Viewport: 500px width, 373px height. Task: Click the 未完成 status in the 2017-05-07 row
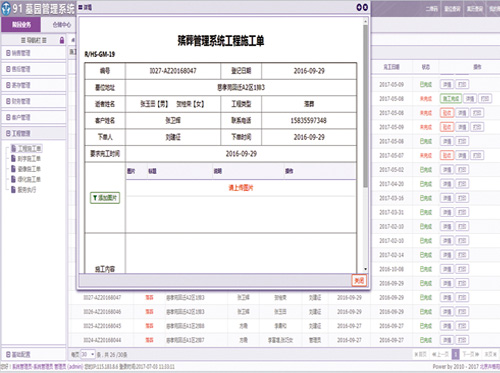426,155
